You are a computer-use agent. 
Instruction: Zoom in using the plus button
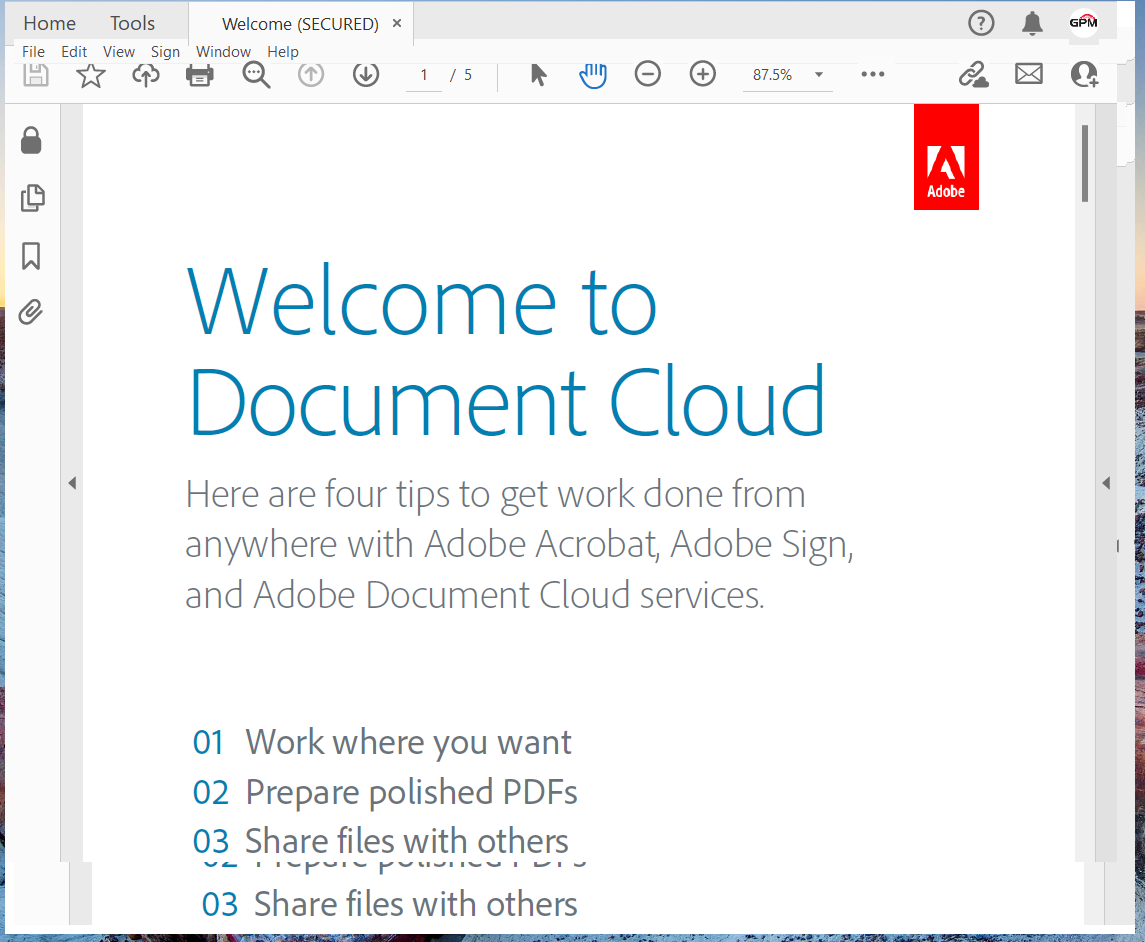click(x=702, y=74)
